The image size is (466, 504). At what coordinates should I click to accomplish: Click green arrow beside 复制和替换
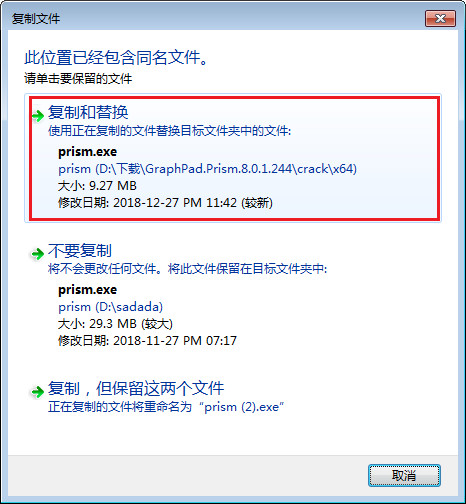(38, 116)
